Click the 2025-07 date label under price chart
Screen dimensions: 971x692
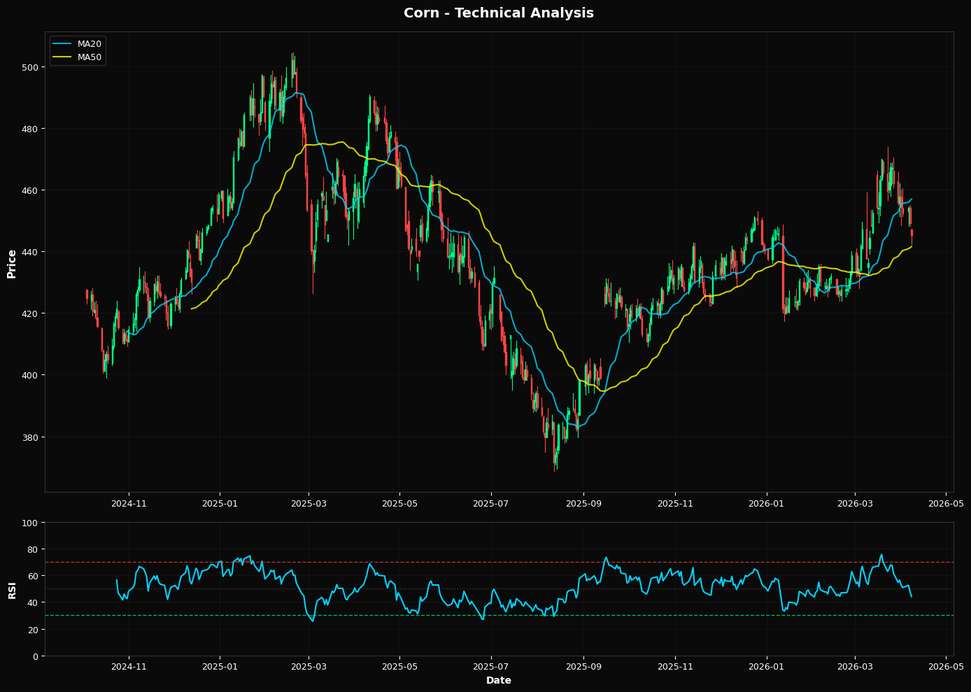tap(490, 503)
